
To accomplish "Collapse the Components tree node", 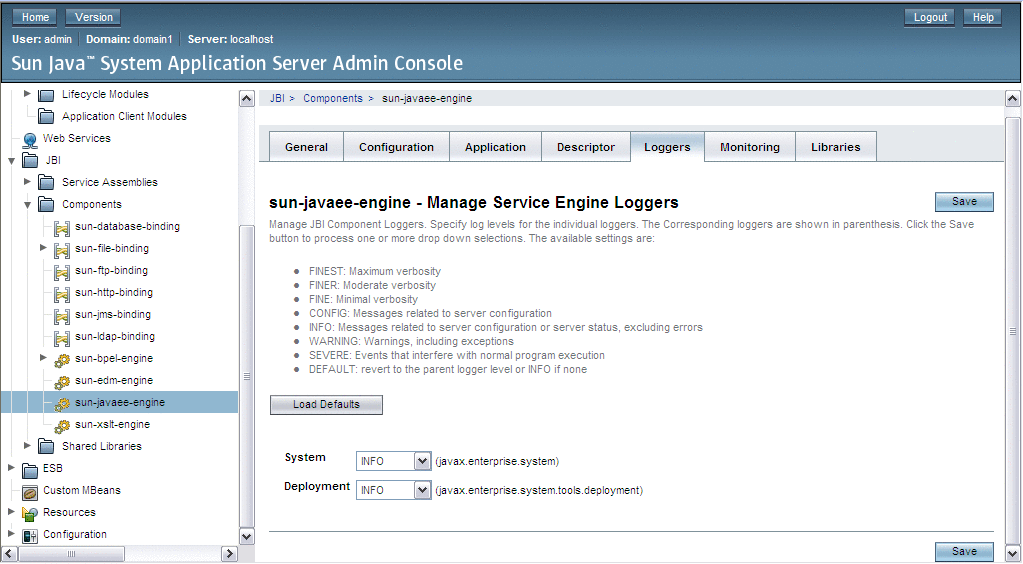I will (x=27, y=204).
